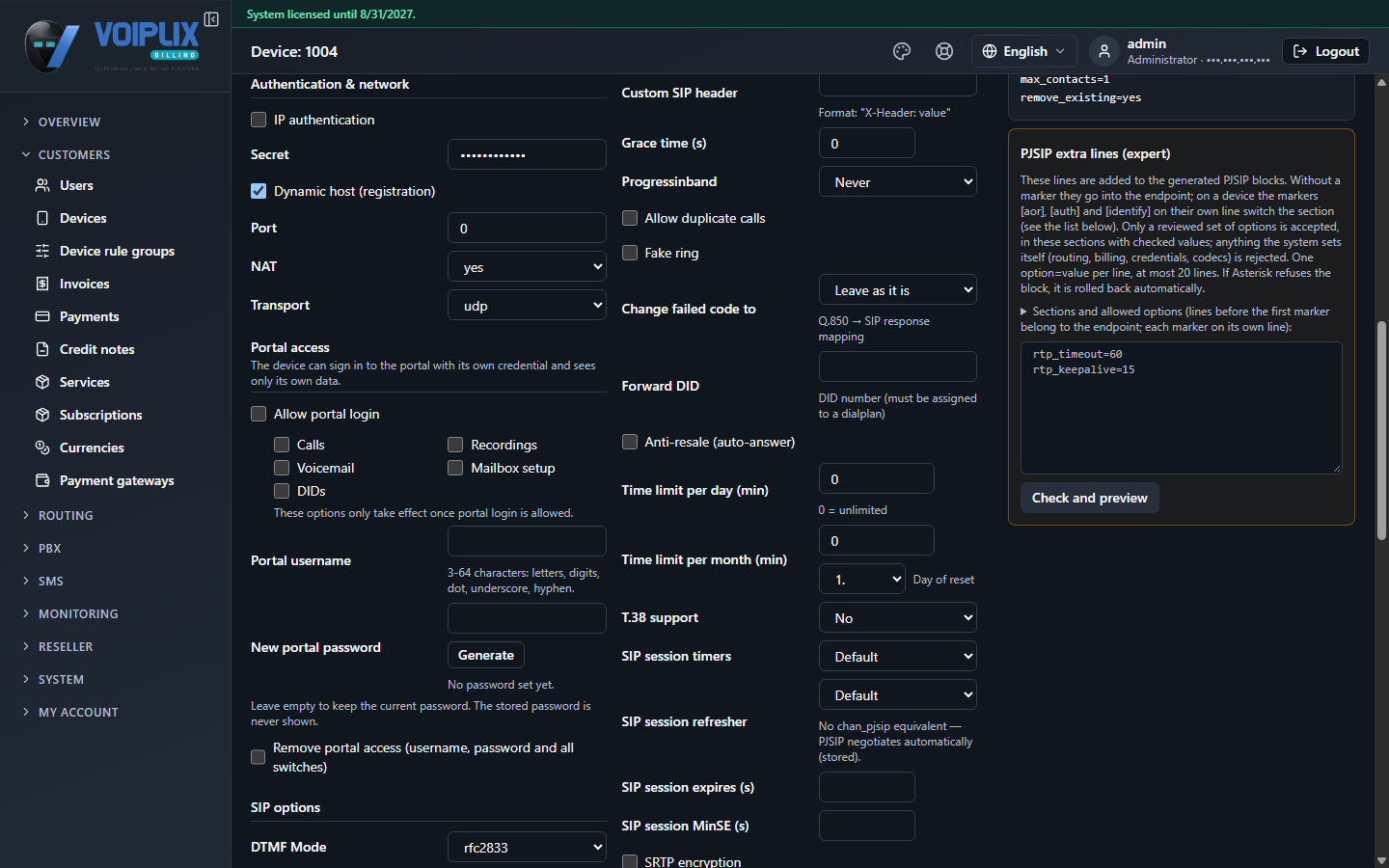Collapse the CUSTOMERS menu section
This screenshot has width=1389, height=868.
[74, 154]
